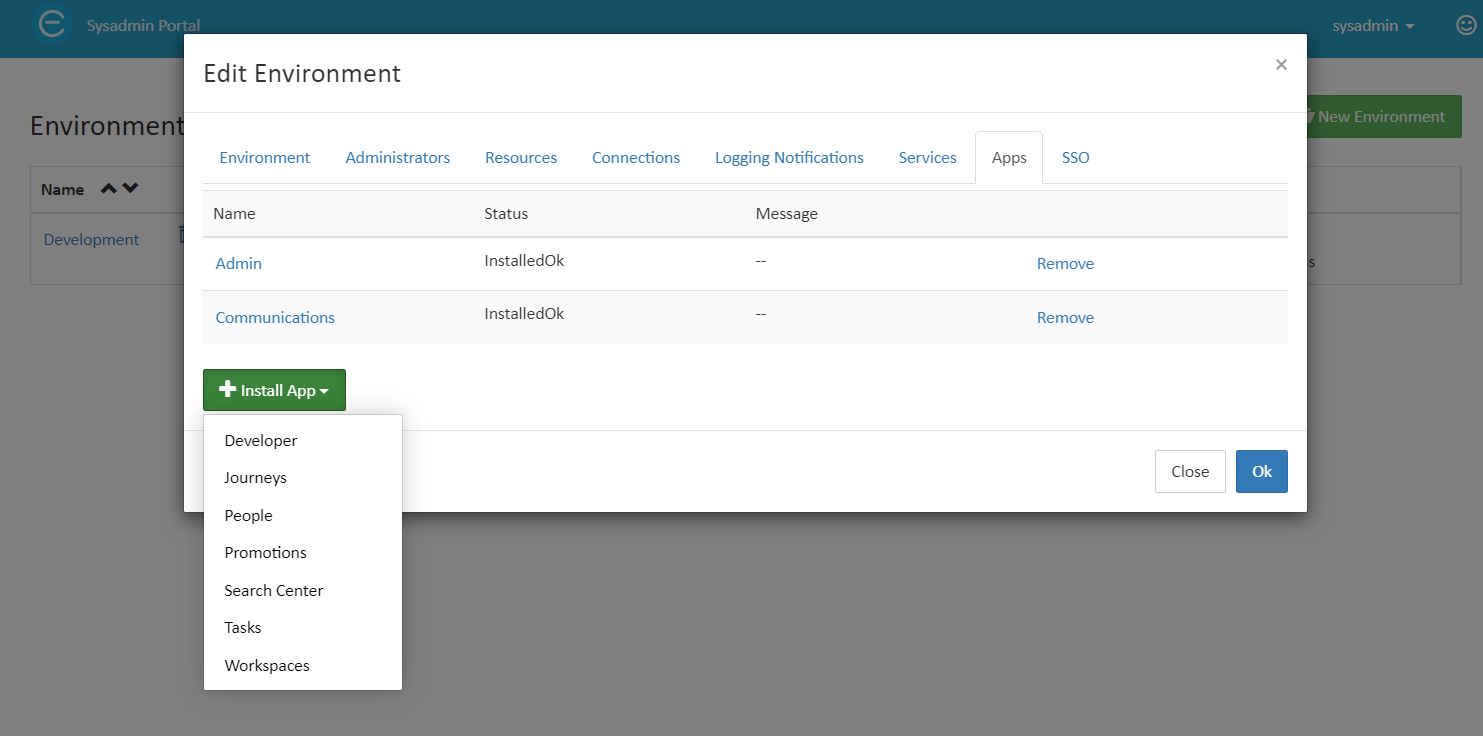Pick Workspaces from the dropdown menu
Screen dimensions: 1483x736
(x=303, y=666)
